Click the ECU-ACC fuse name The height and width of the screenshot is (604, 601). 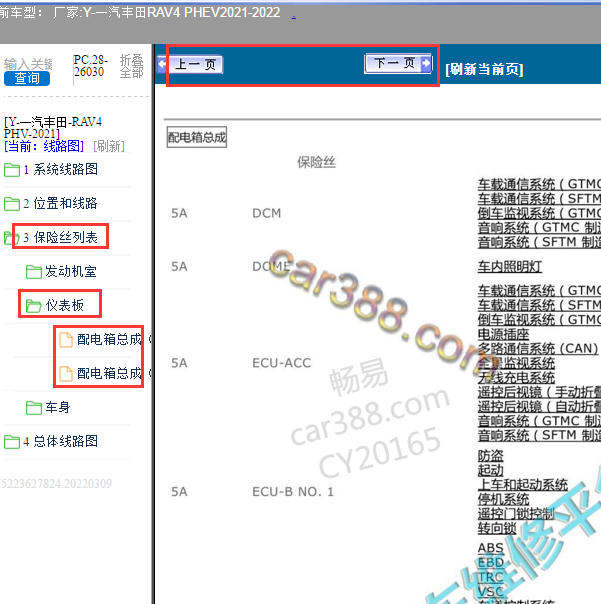tap(282, 363)
